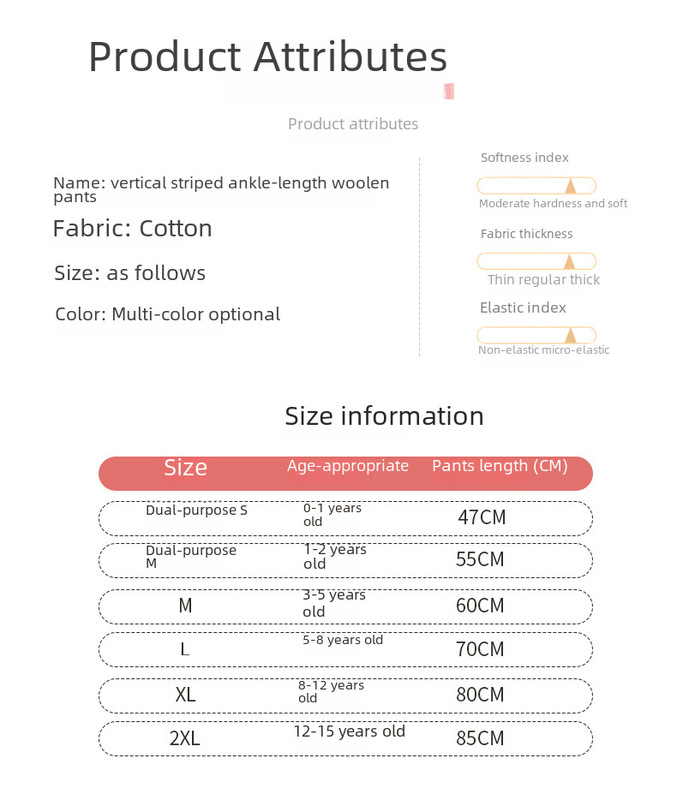The image size is (677, 800).
Task: Click the Fabric: Cotton attribute text
Action: pos(132,229)
